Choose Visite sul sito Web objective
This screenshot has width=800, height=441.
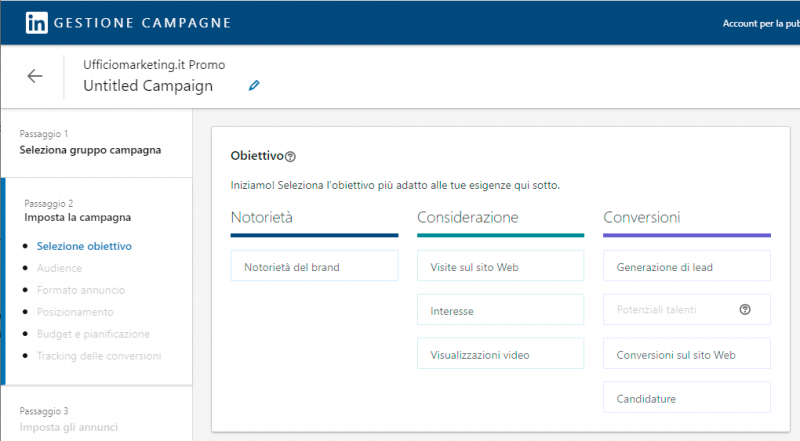(x=500, y=266)
